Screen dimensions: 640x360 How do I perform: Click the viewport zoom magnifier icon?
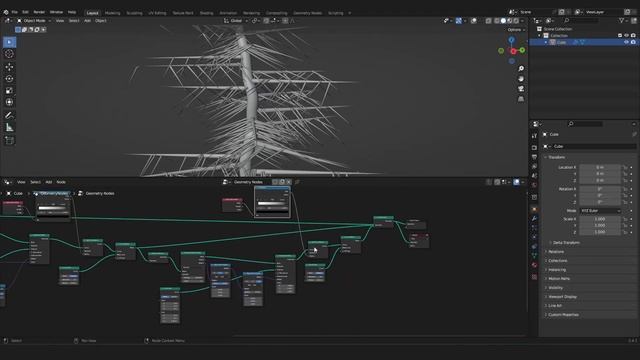(x=521, y=69)
